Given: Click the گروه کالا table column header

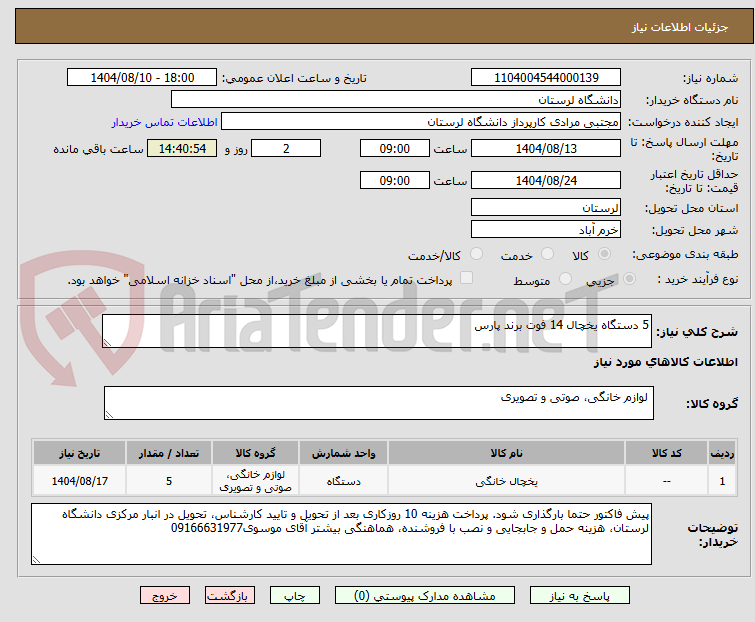Looking at the screenshot, I should click(x=255, y=453).
